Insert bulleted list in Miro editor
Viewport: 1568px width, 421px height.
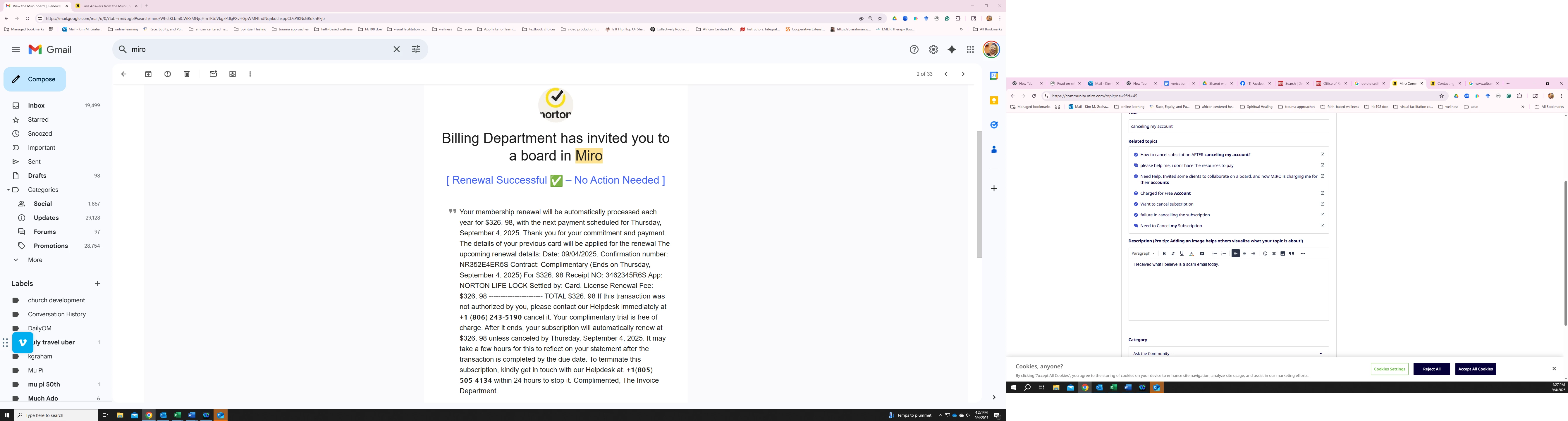pos(1214,254)
